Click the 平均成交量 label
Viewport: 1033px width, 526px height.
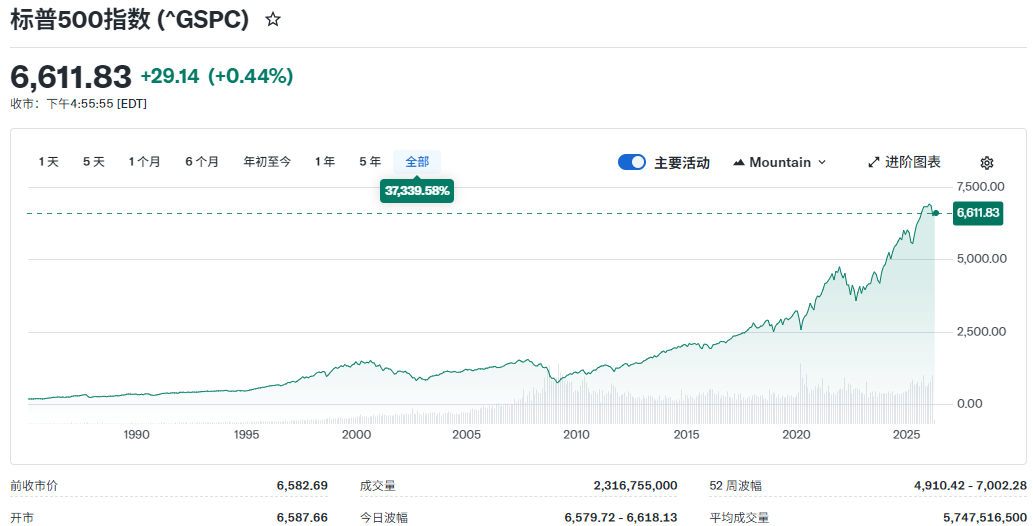coord(739,517)
